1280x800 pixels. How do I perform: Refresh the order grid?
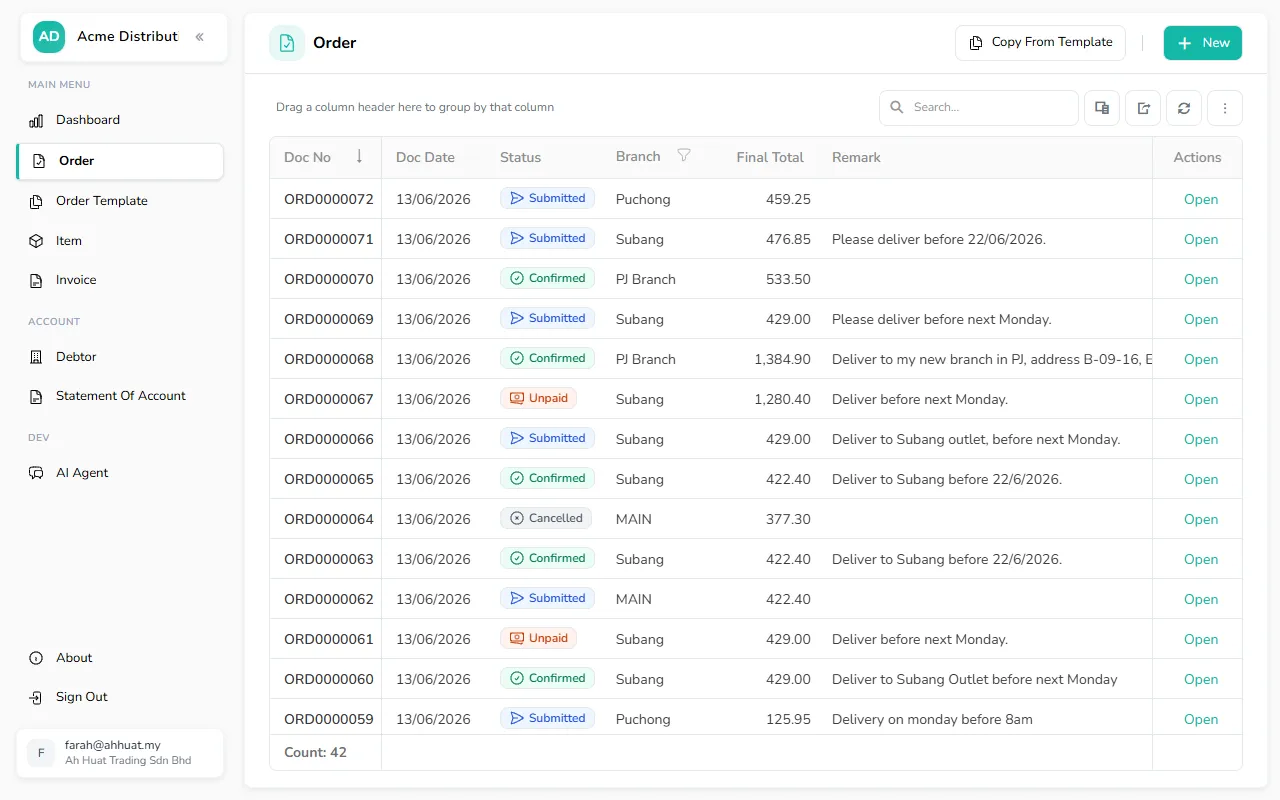(1184, 108)
